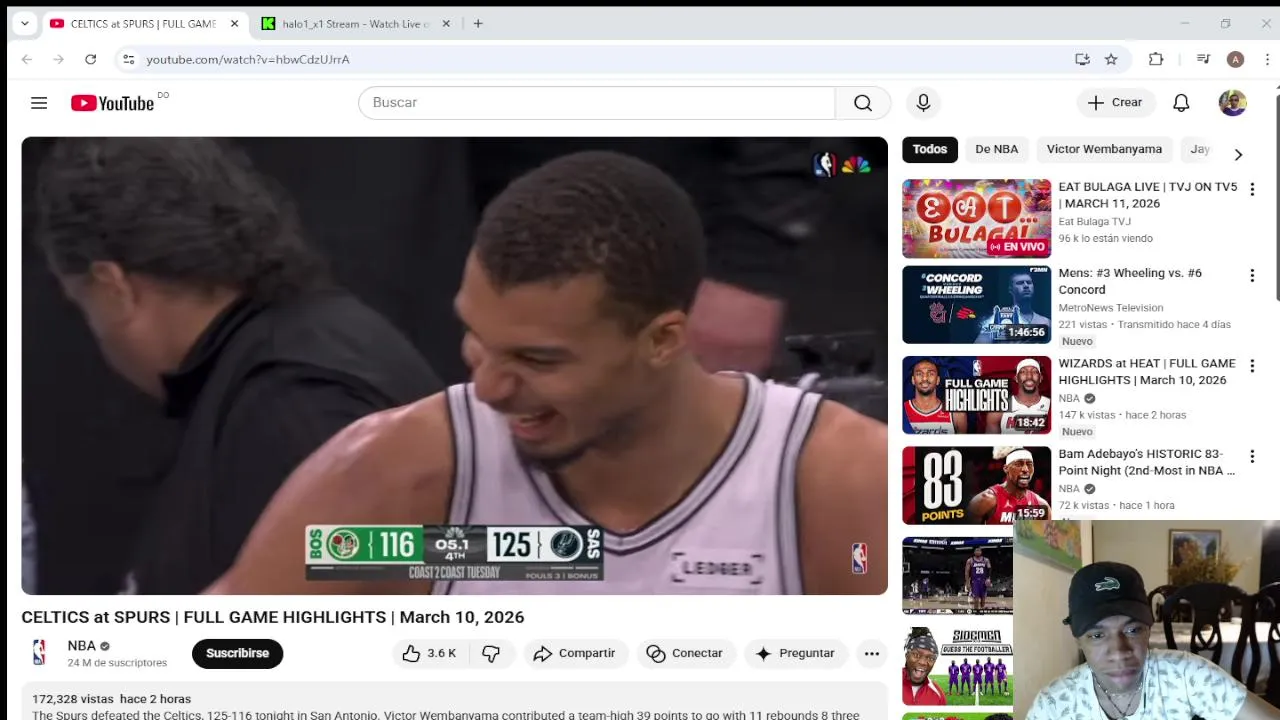The image size is (1280, 720).
Task: Go to the YouTube home logo
Action: coord(112,103)
